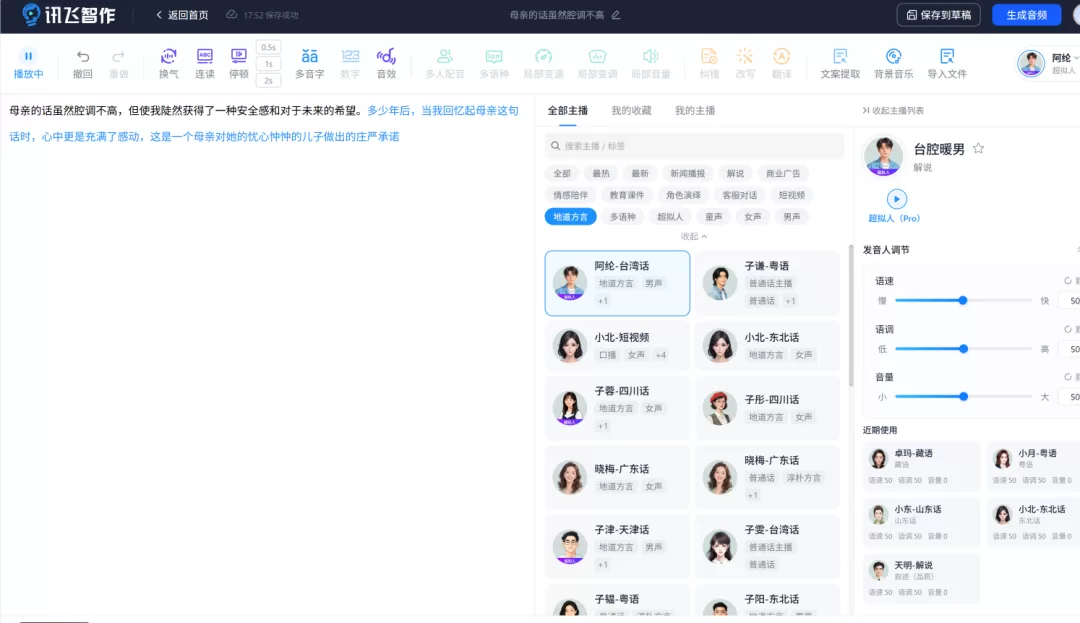Open the 音效 sound effects tool

coord(386,63)
